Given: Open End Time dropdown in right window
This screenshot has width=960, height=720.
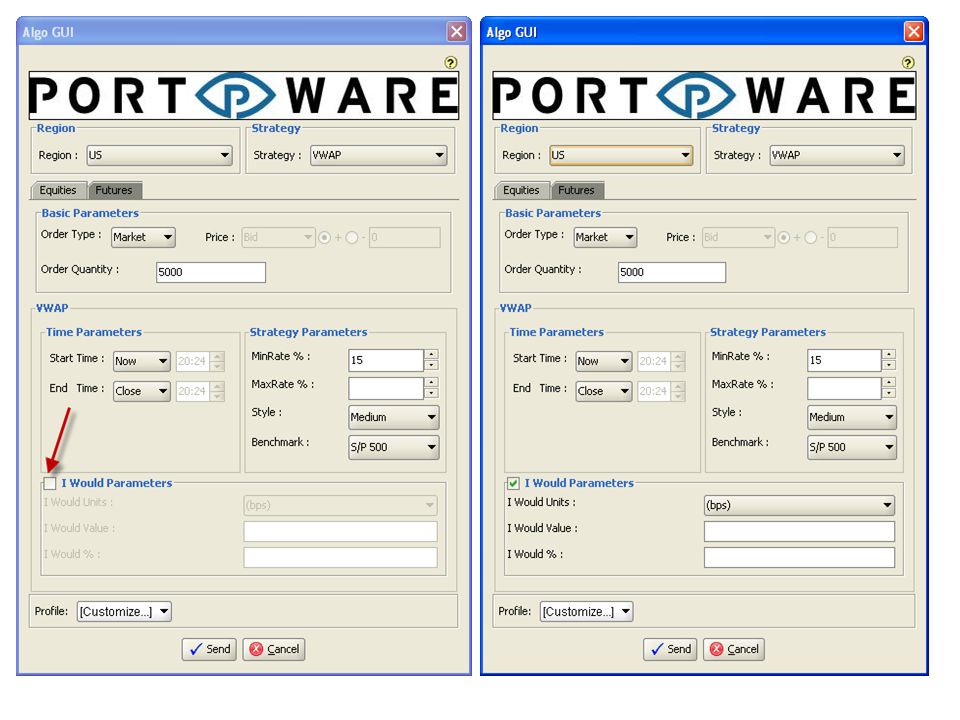Looking at the screenshot, I should [603, 391].
